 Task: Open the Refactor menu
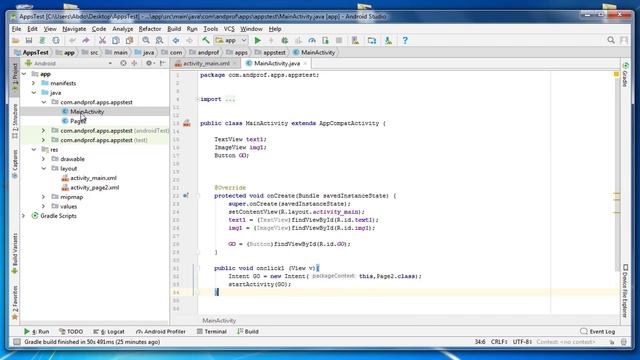(150, 29)
